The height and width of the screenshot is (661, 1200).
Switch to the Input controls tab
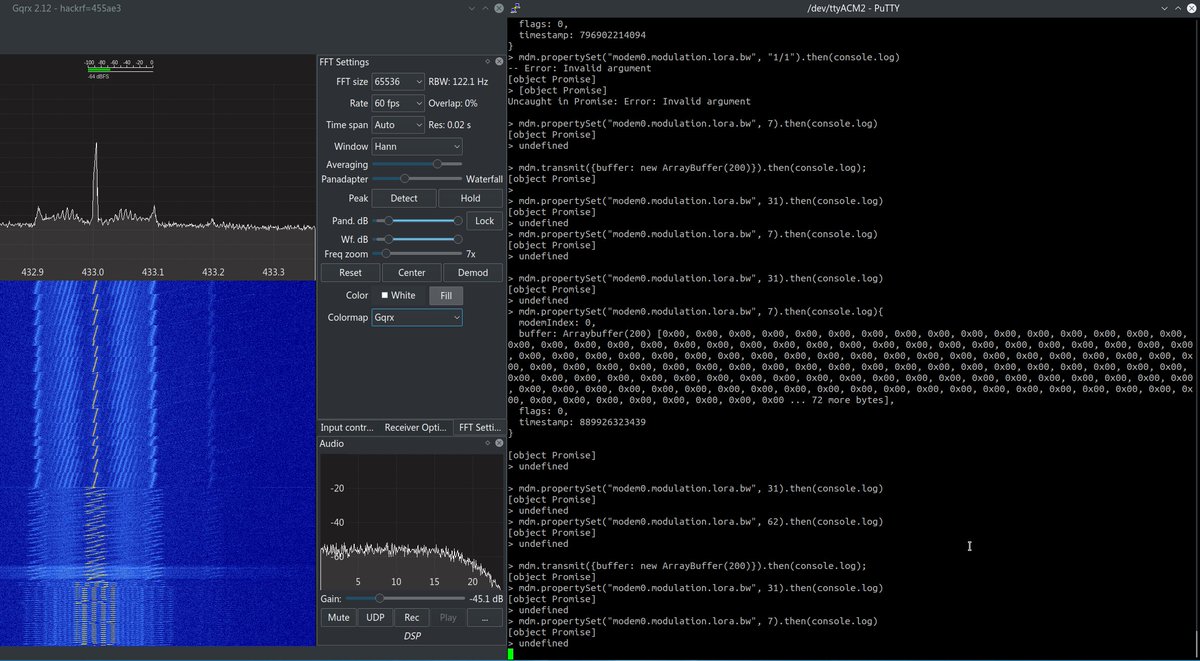(x=347, y=427)
